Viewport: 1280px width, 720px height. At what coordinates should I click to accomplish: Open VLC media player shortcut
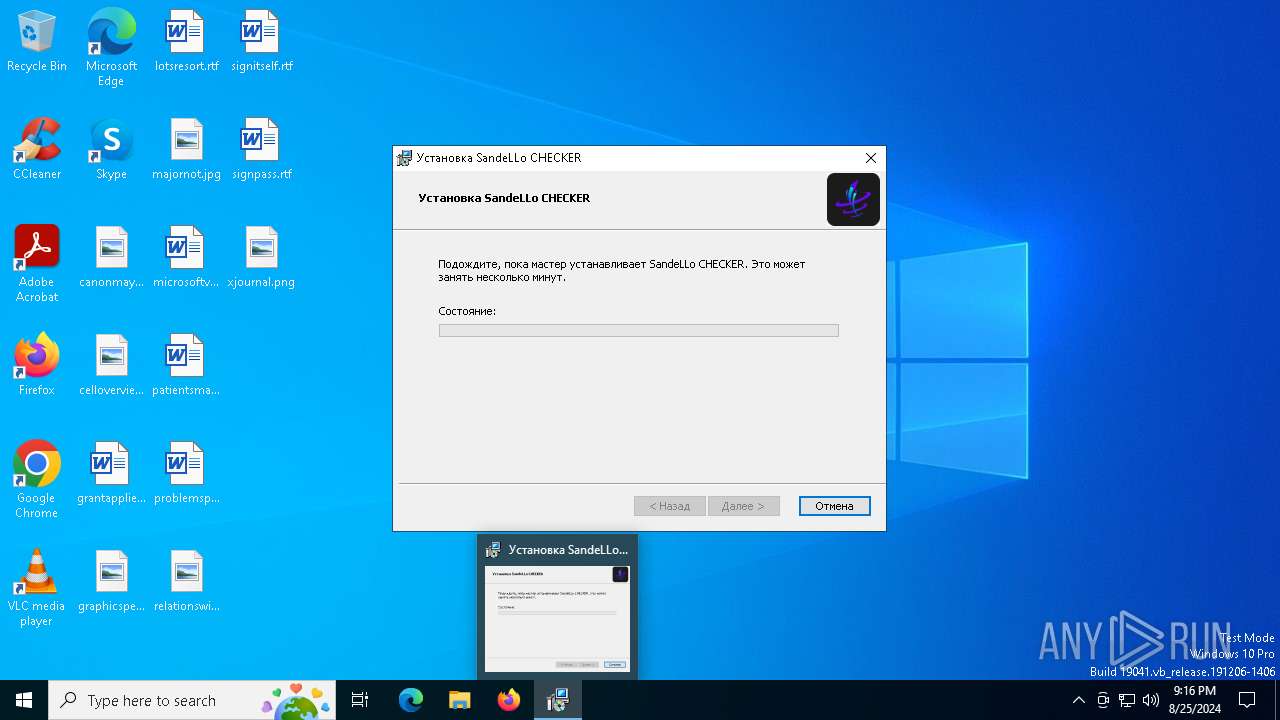[x=37, y=587]
